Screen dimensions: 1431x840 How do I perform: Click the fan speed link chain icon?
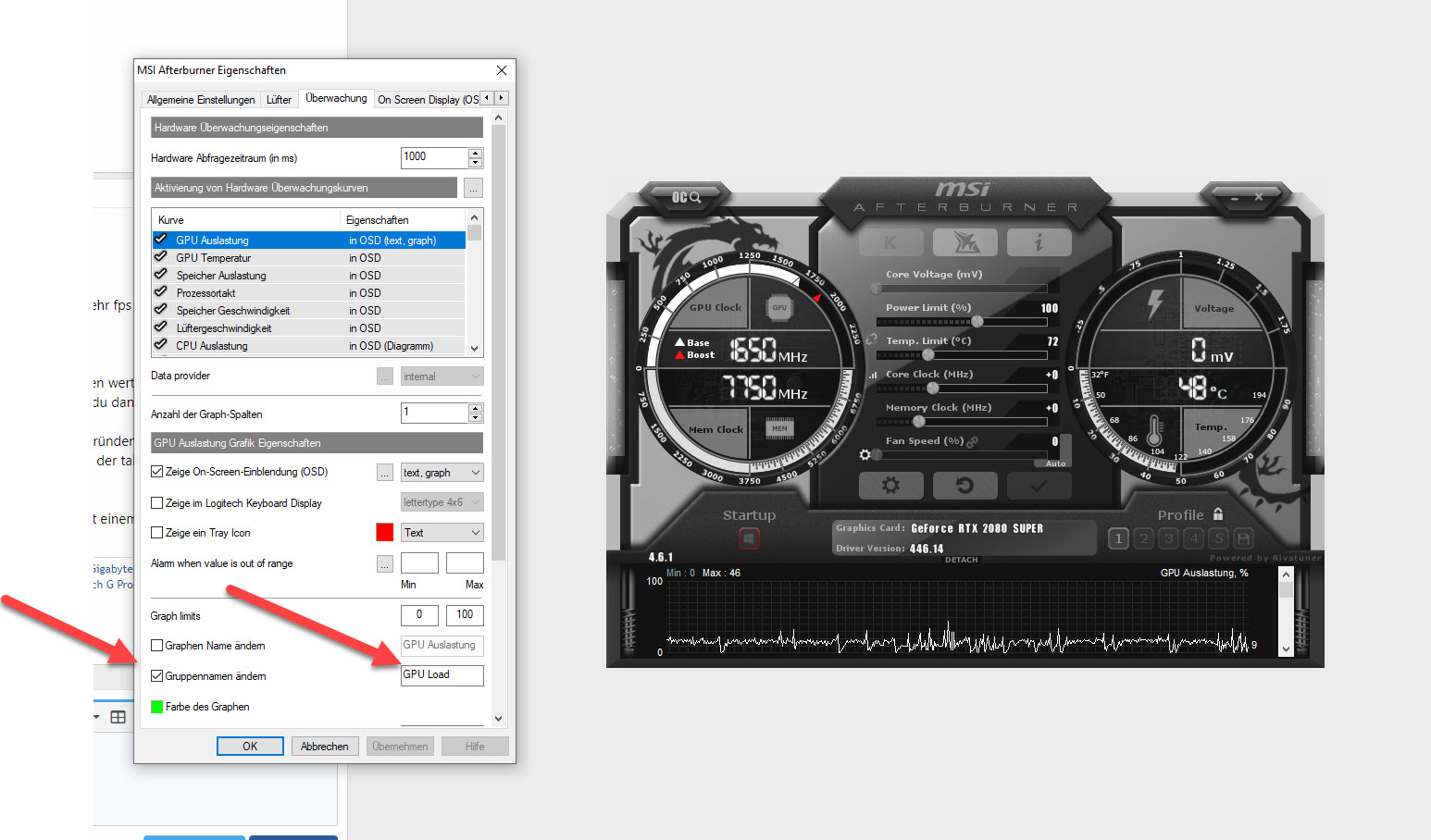(x=973, y=441)
